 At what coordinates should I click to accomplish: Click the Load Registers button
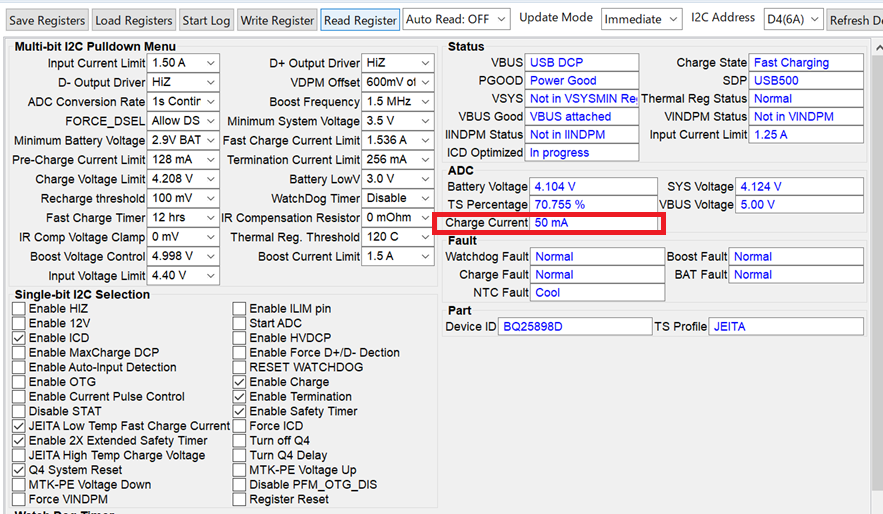pos(133,20)
